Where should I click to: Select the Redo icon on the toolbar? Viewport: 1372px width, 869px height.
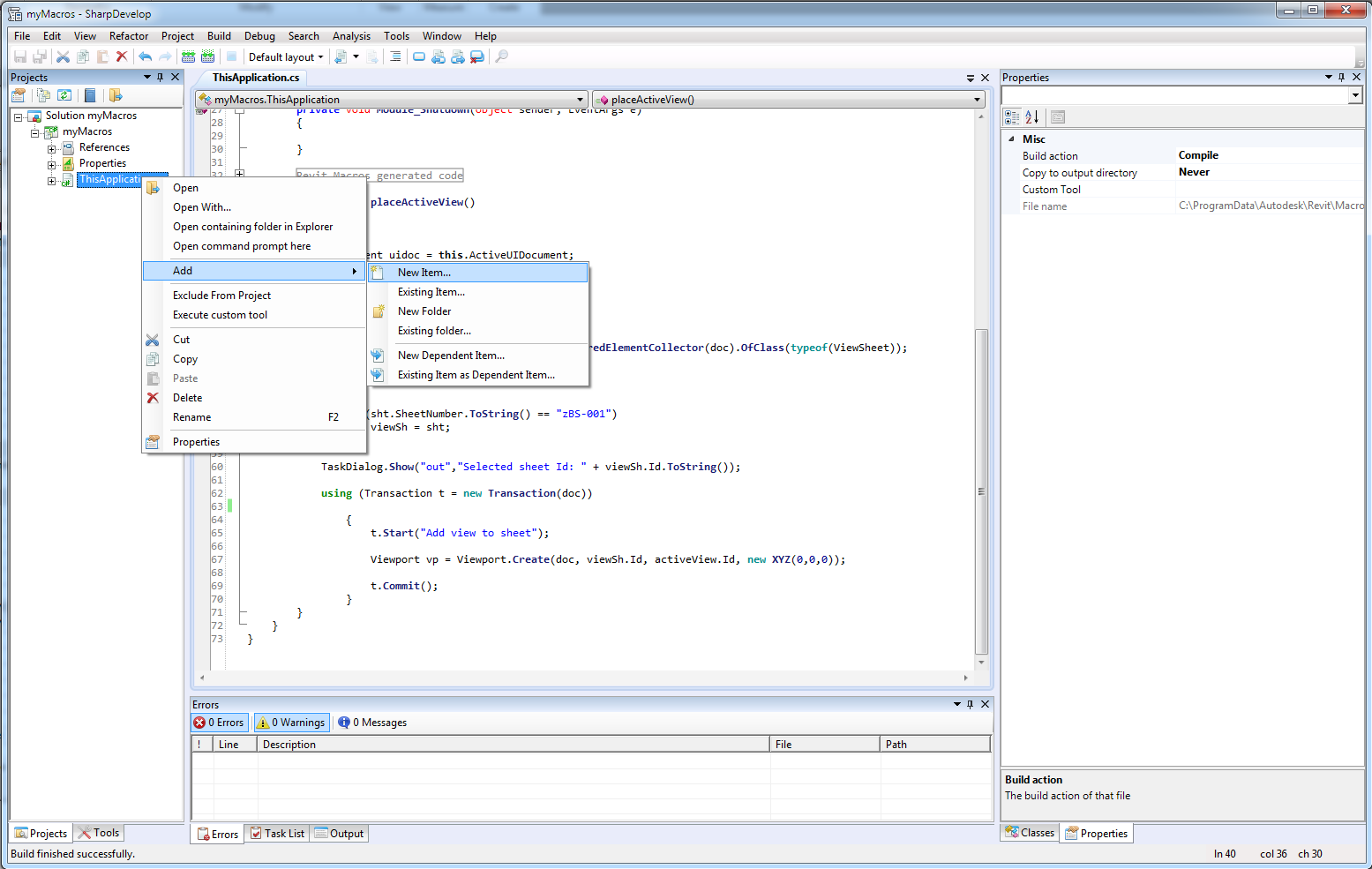point(165,56)
